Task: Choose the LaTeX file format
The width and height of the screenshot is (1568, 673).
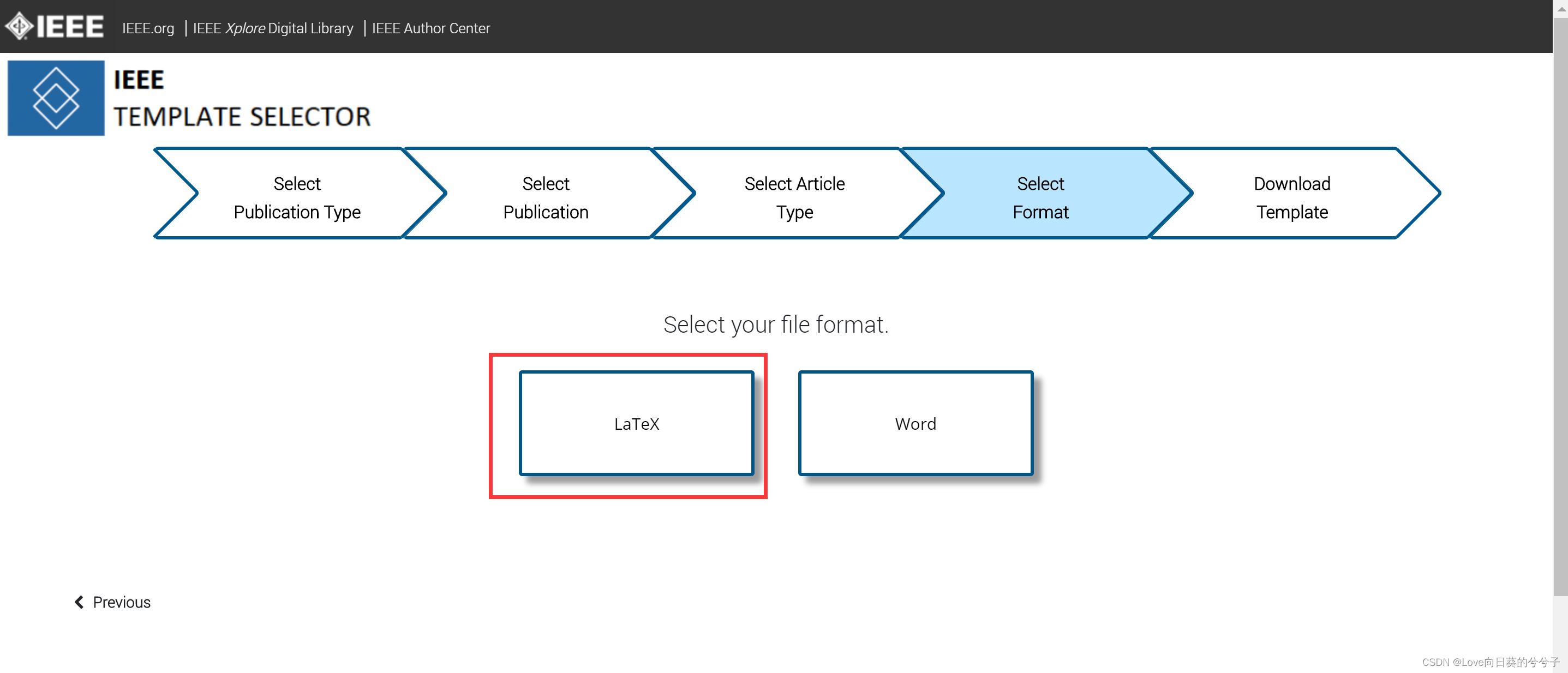Action: pos(636,424)
